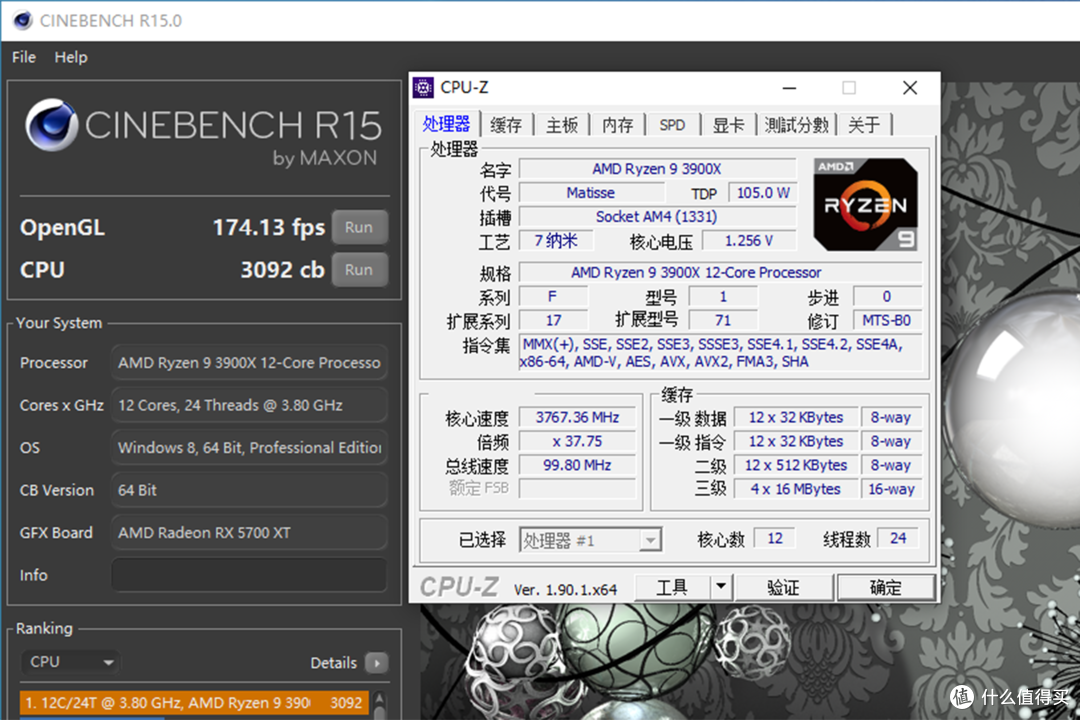Click the 名字 value AMD Ryzen 9 3900X
Screen dimensions: 1080x720
point(657,169)
